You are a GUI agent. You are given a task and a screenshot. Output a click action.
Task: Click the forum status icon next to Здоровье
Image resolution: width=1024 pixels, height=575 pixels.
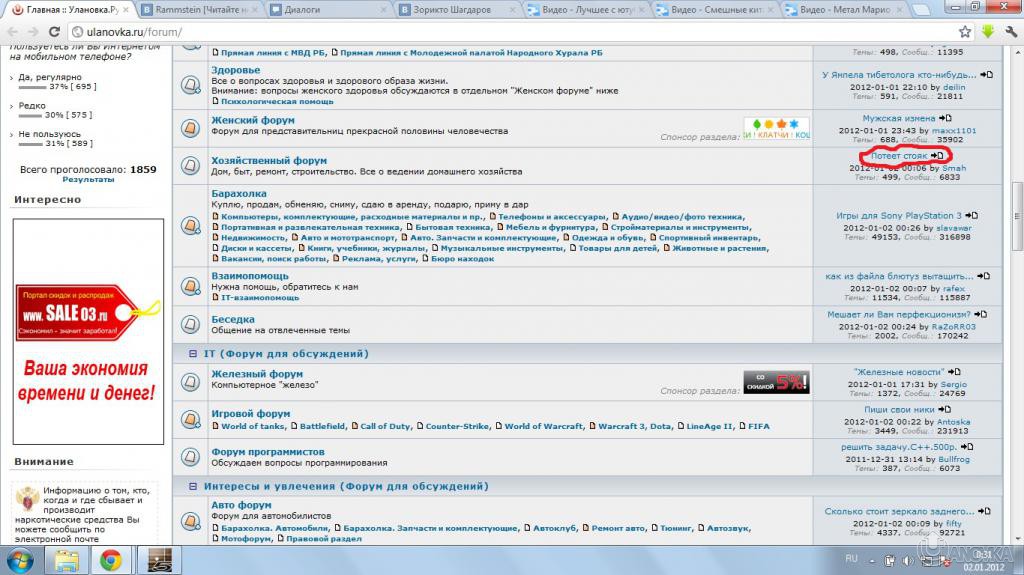pos(190,85)
